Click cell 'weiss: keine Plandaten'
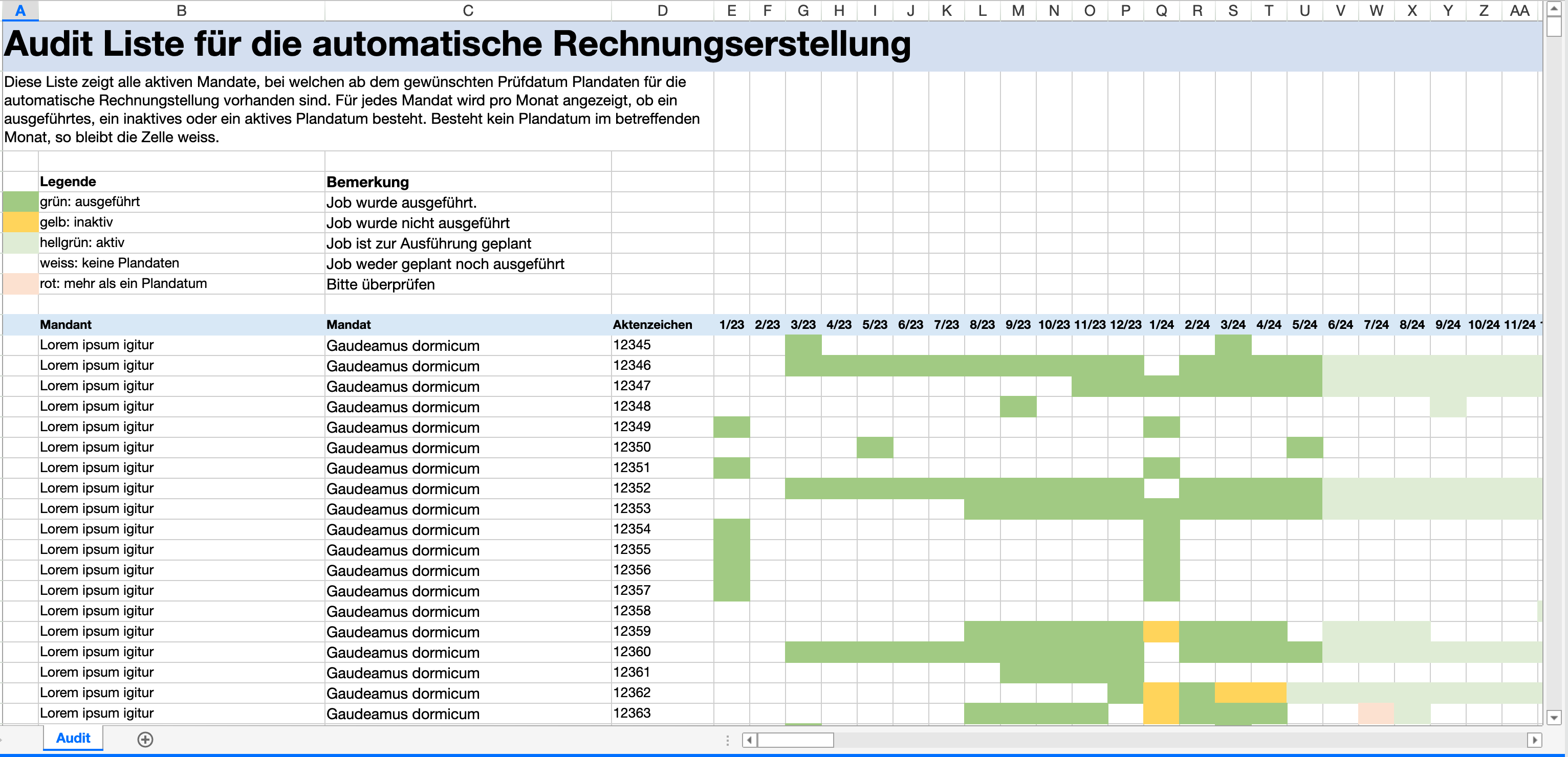This screenshot has height=757, width=1568. [181, 263]
